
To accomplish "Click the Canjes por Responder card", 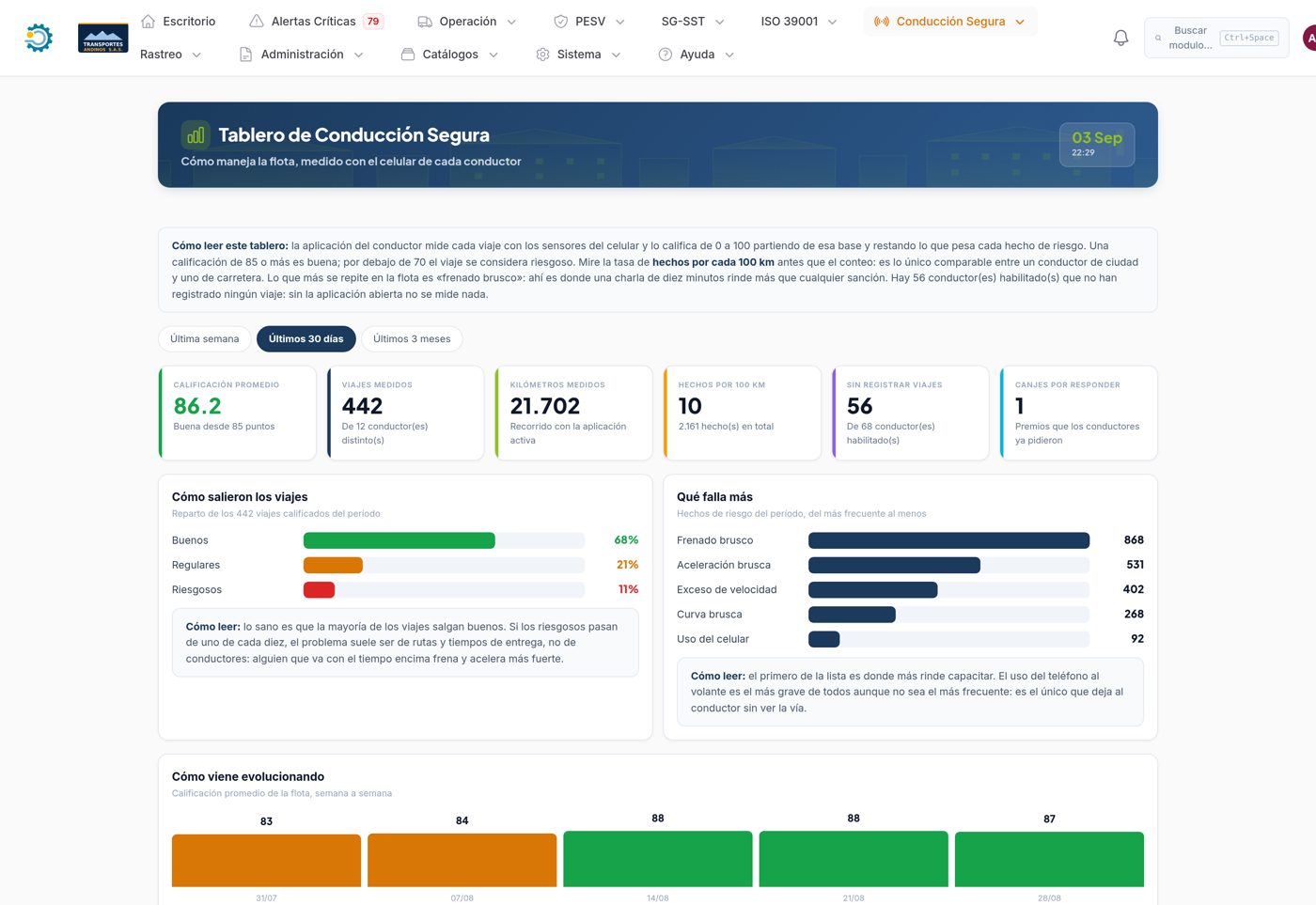I will [x=1078, y=413].
